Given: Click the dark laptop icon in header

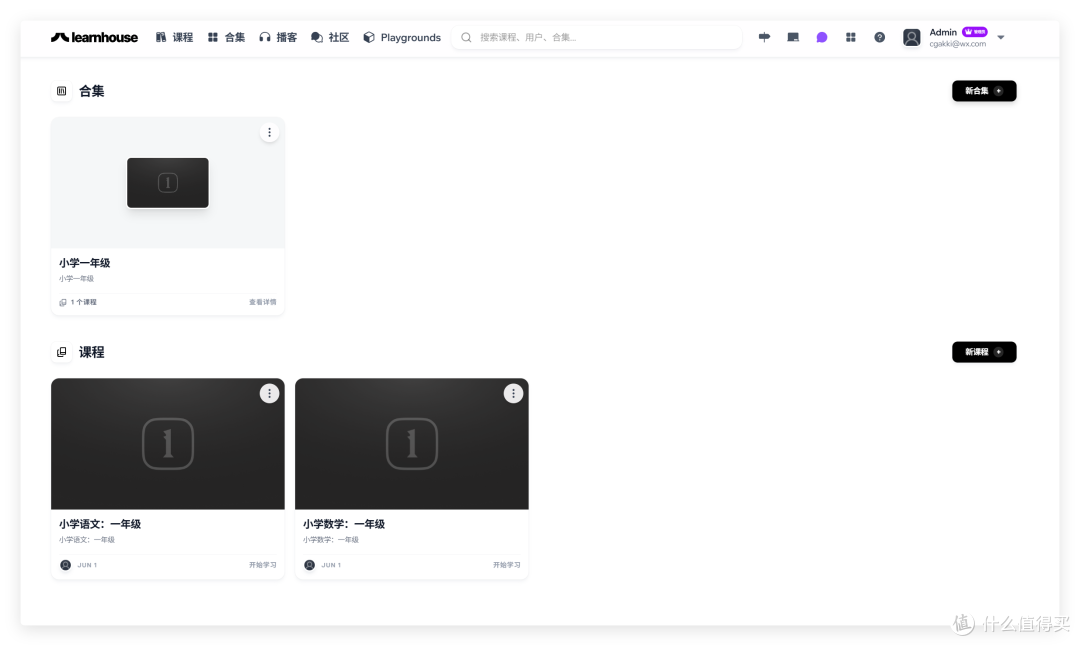Looking at the screenshot, I should pyautogui.click(x=793, y=37).
